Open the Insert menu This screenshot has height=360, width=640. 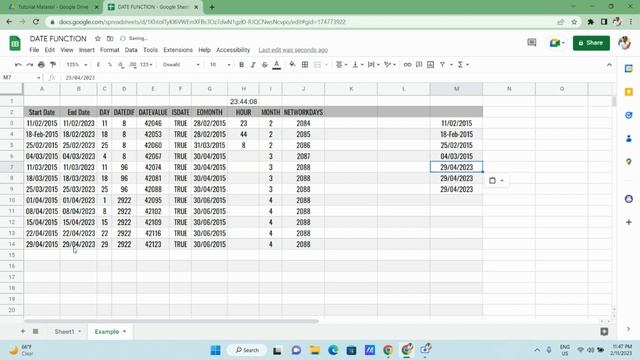click(87, 50)
